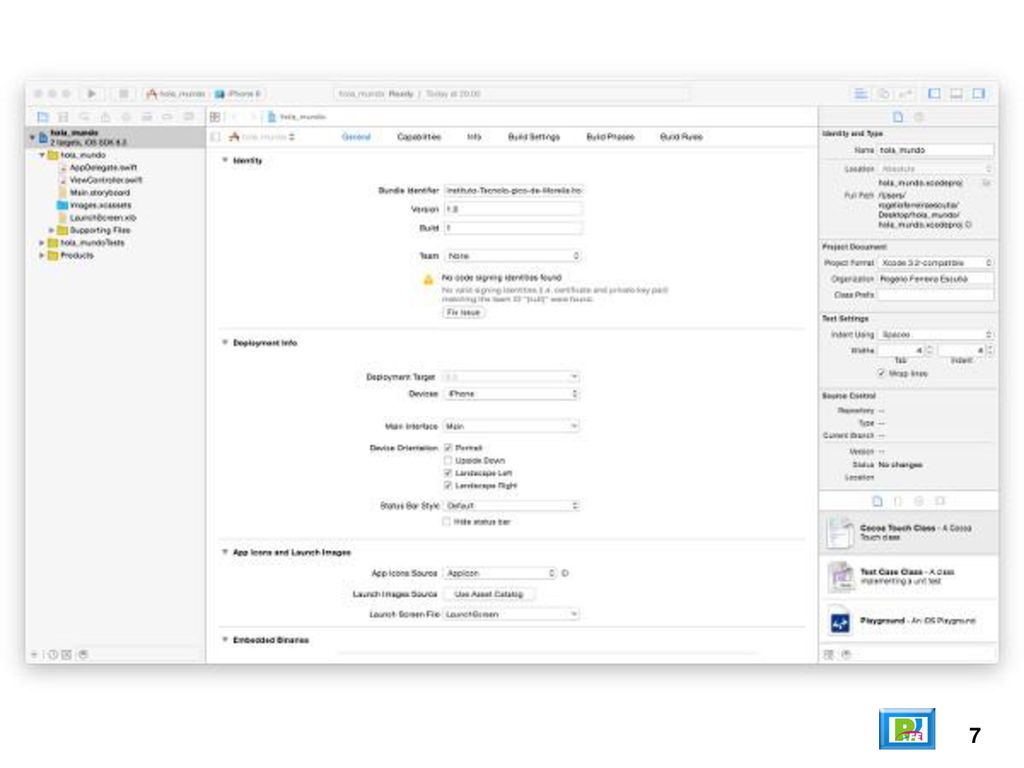Toggle projects and targets list sidebar icon
This screenshot has height=768, width=1024.
click(216, 136)
